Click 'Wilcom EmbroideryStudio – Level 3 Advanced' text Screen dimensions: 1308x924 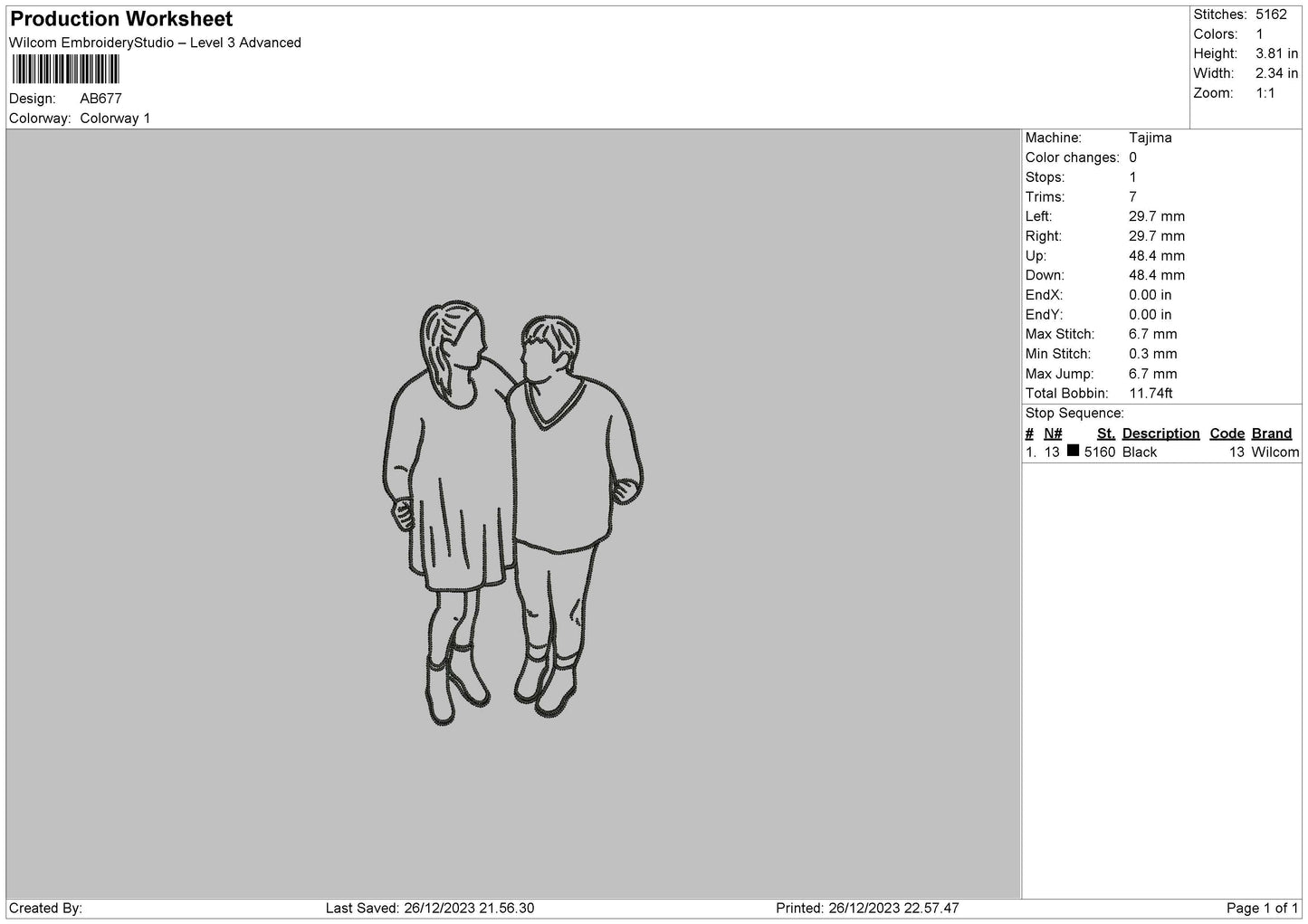click(155, 43)
